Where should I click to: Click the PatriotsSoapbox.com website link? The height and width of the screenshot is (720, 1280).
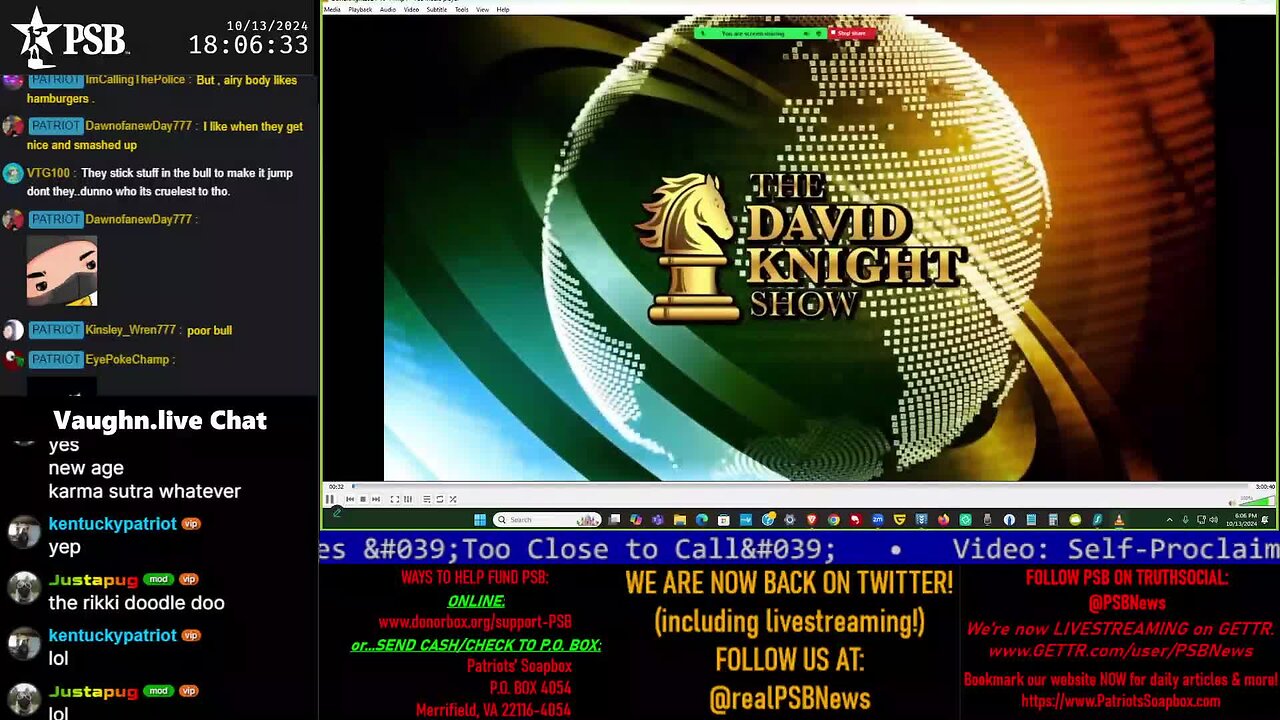(1120, 701)
